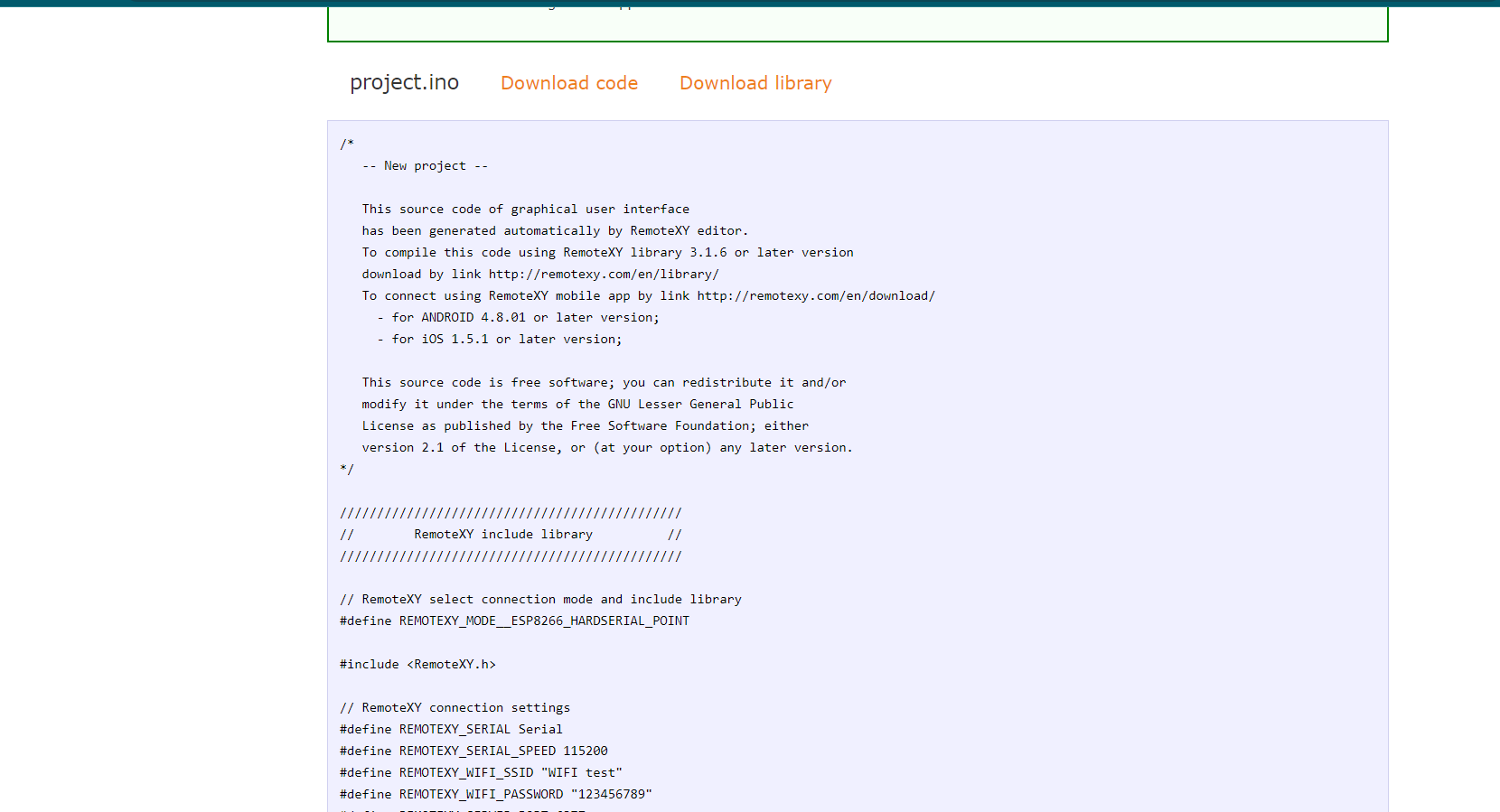
Task: Click the #include <RemoteXY.h> line
Action: [417, 665]
